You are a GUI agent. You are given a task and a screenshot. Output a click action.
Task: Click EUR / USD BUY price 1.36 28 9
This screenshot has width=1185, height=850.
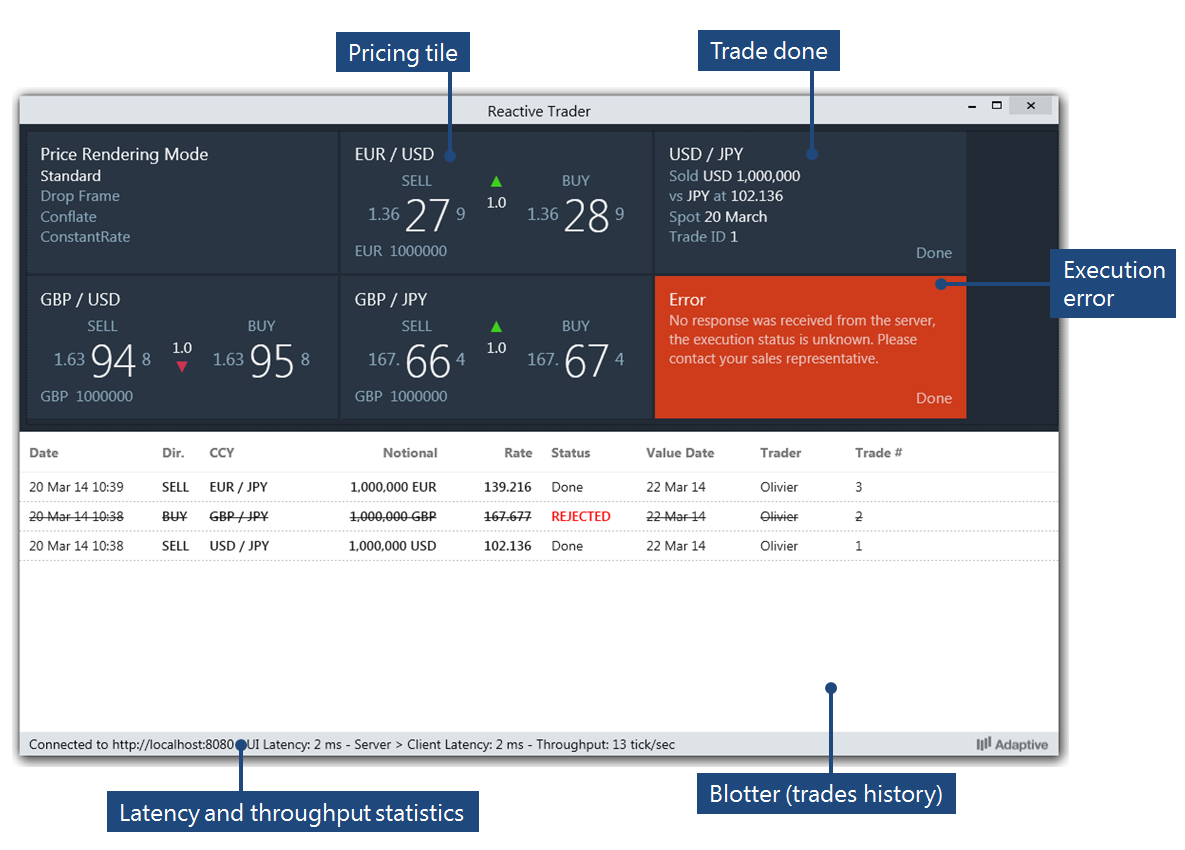coord(576,215)
